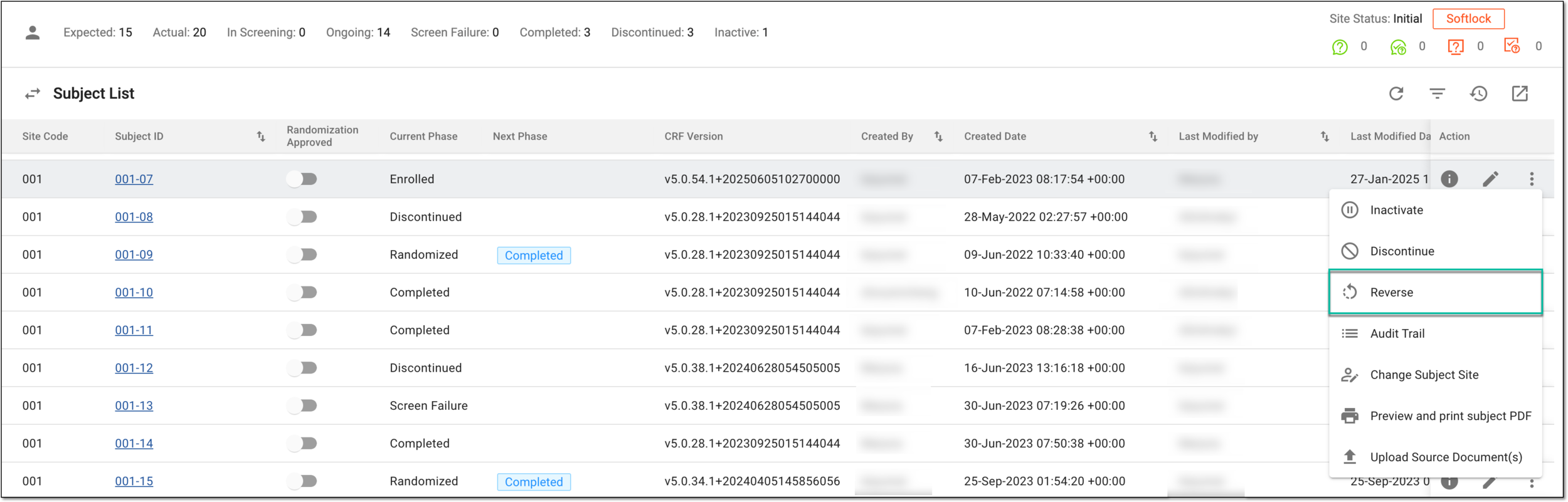Image resolution: width=1568 pixels, height=502 pixels.
Task: Click the subject person icon in summary bar
Action: [x=33, y=33]
